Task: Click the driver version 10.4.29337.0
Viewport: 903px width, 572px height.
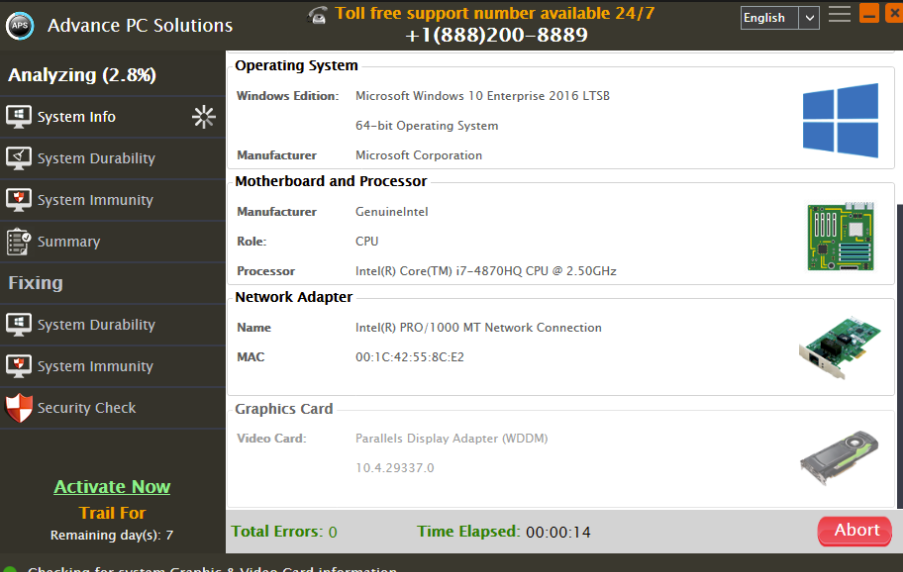Action: click(x=394, y=468)
